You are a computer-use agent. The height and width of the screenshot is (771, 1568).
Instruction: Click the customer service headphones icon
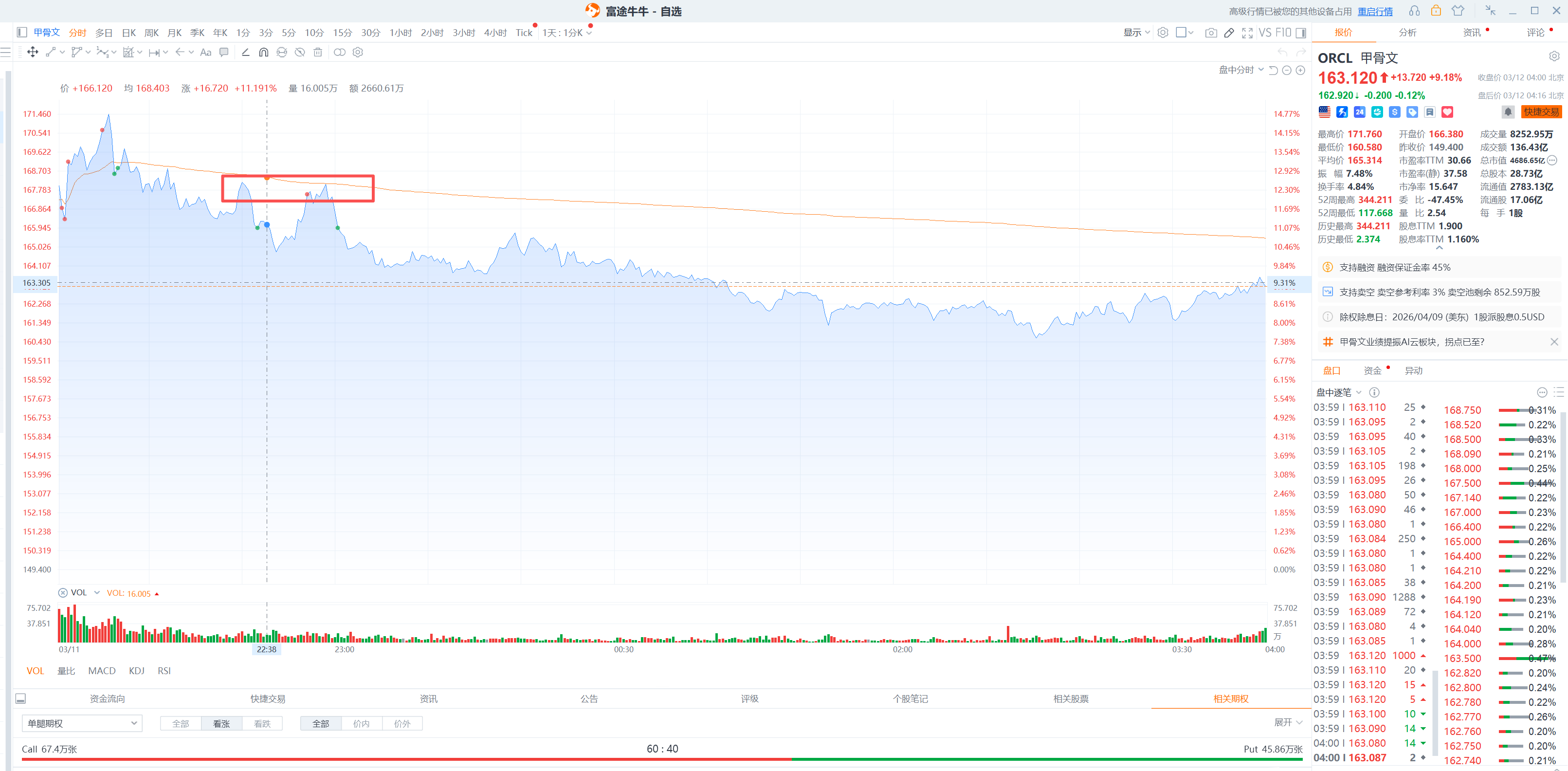coord(1414,11)
